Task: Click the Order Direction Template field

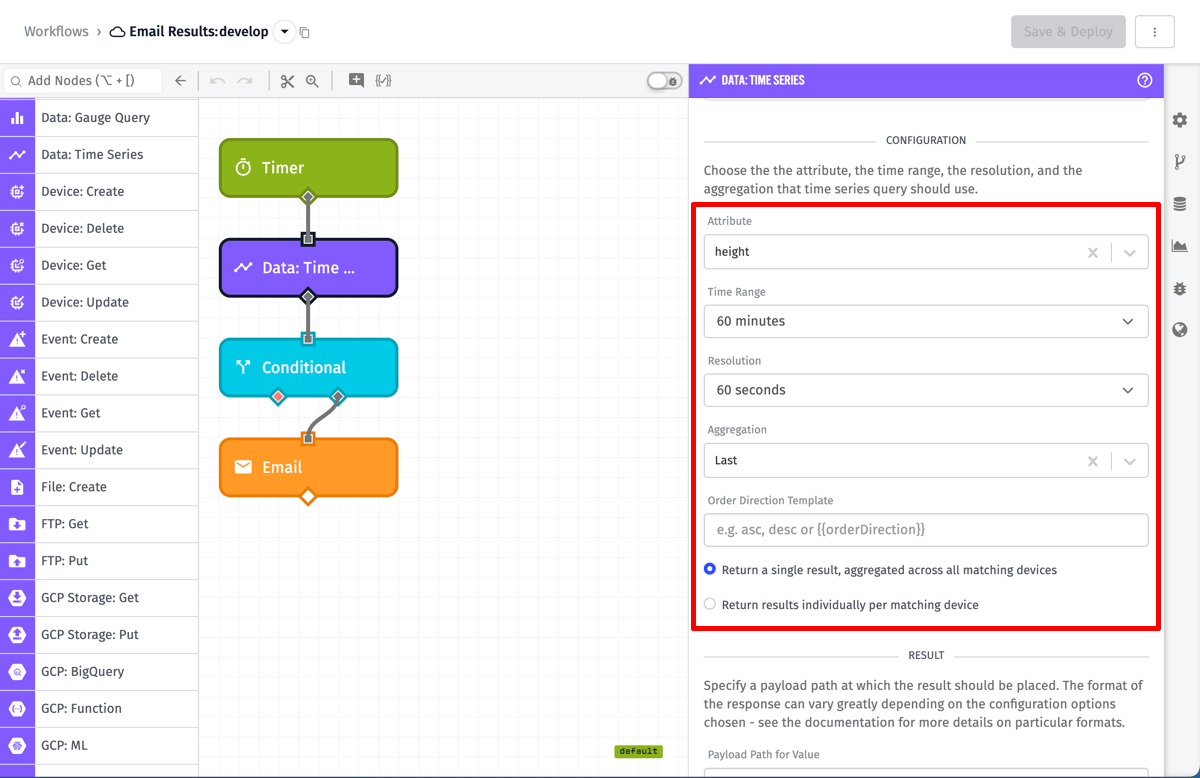Action: (926, 529)
